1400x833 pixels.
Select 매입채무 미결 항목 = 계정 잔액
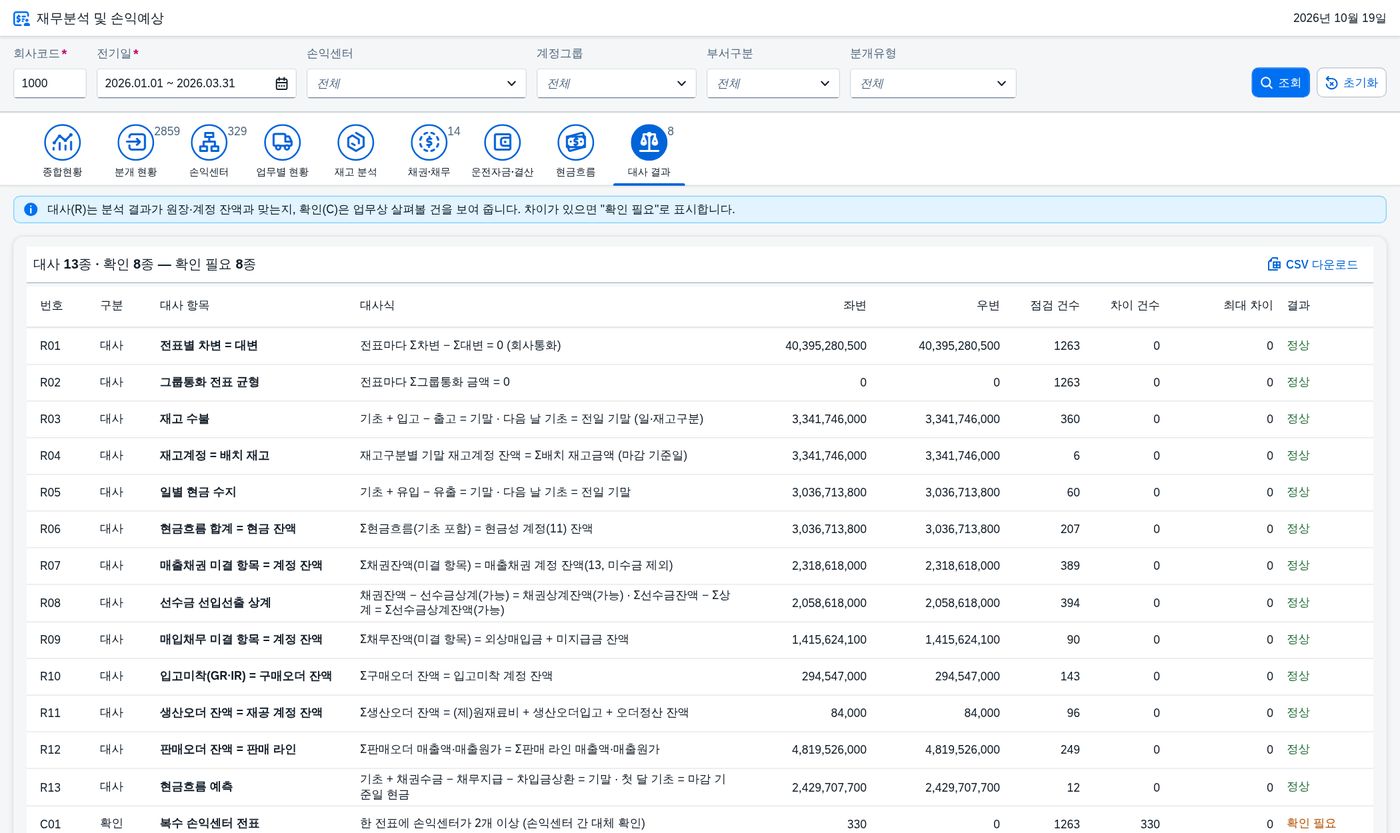241,639
